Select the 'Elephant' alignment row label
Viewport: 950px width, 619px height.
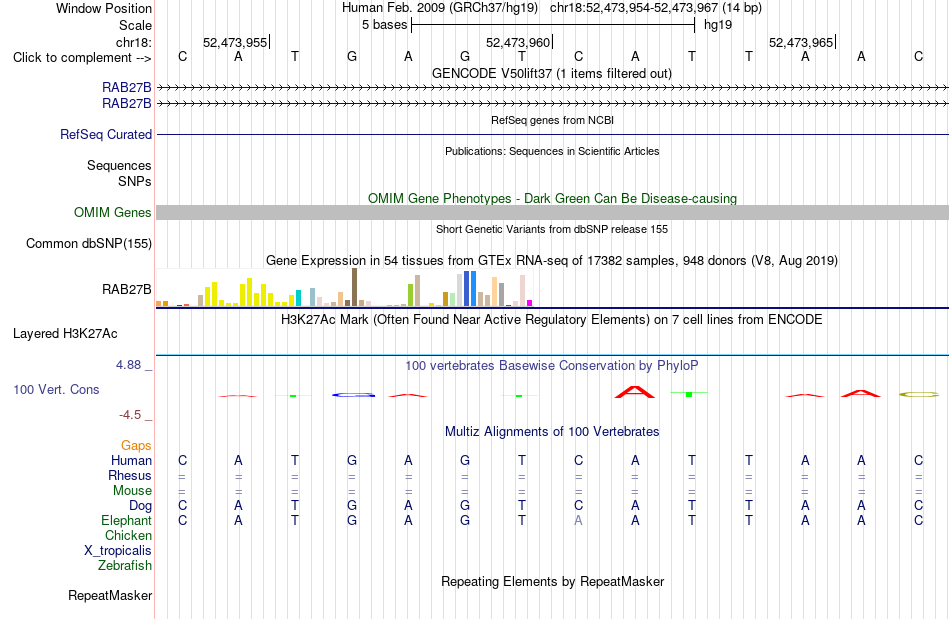click(x=127, y=520)
